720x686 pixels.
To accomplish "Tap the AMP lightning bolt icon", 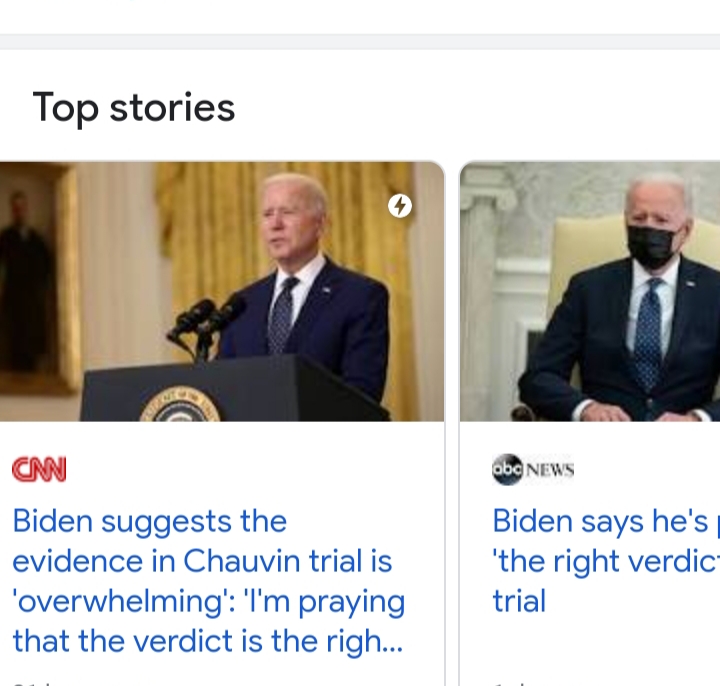I will (400, 206).
